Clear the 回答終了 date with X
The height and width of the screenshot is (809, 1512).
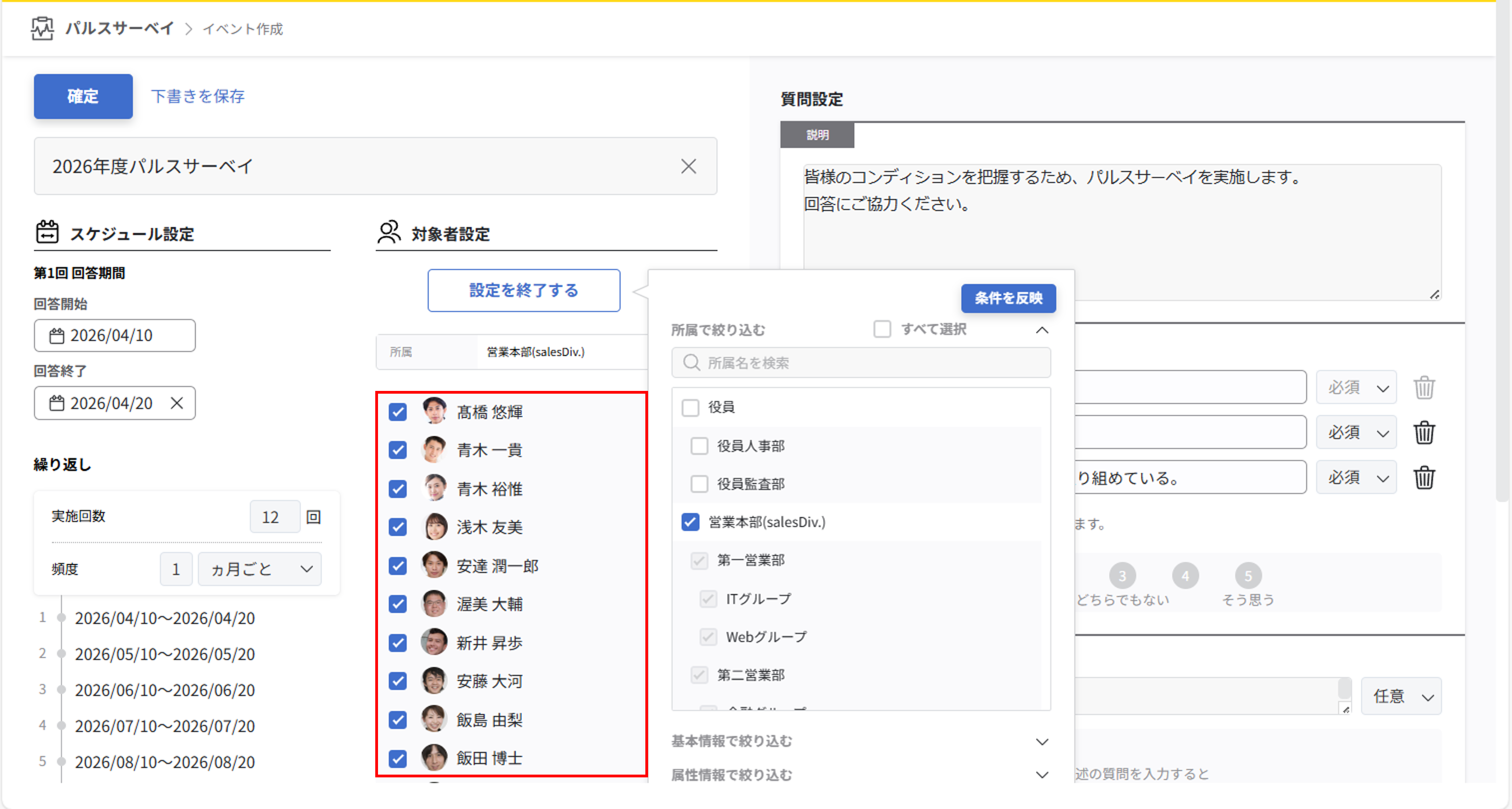tap(177, 403)
